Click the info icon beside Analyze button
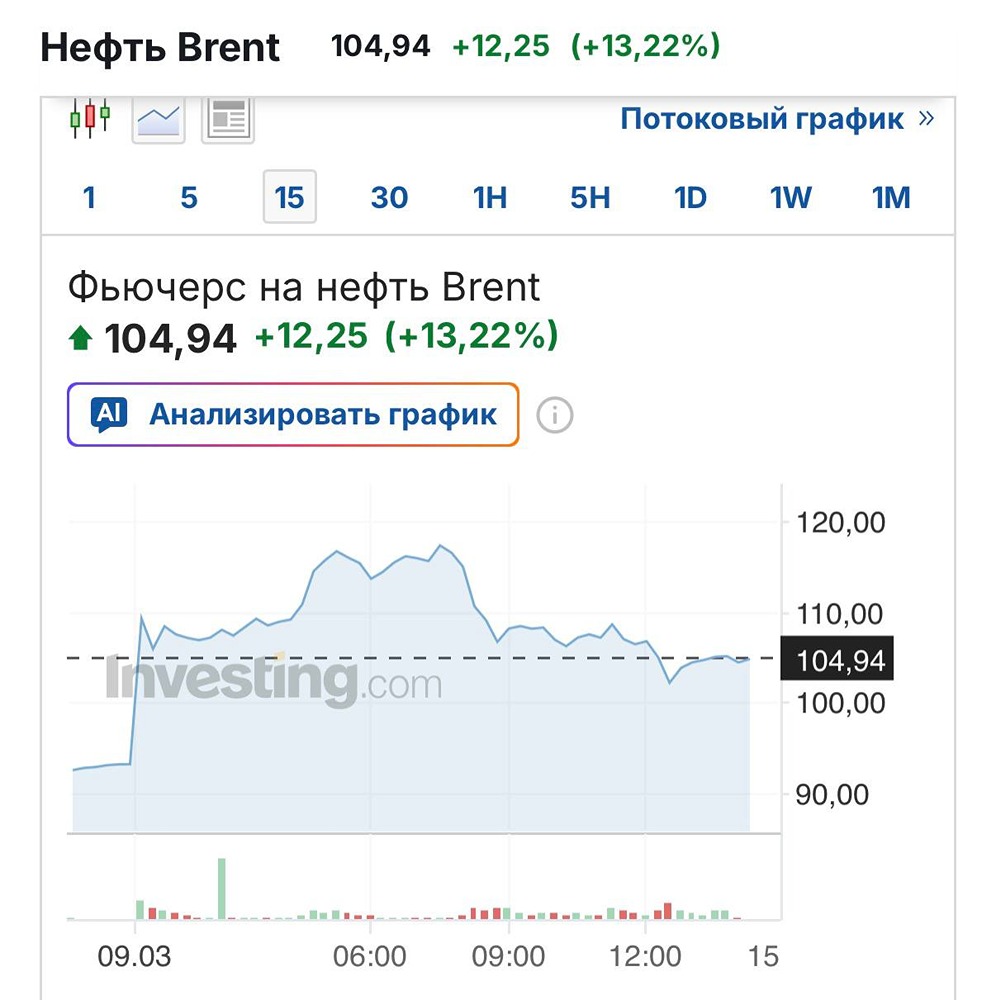The height and width of the screenshot is (1000, 996). tap(555, 415)
